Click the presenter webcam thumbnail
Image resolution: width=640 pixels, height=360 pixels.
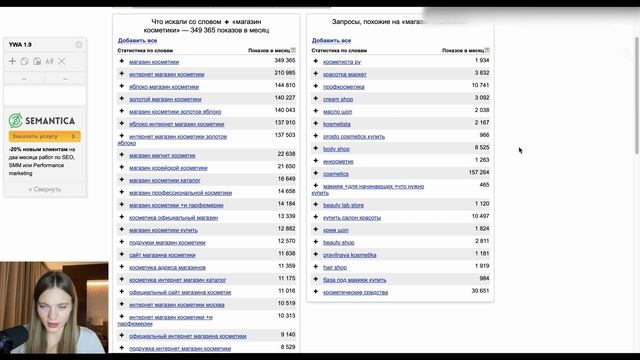(x=54, y=307)
